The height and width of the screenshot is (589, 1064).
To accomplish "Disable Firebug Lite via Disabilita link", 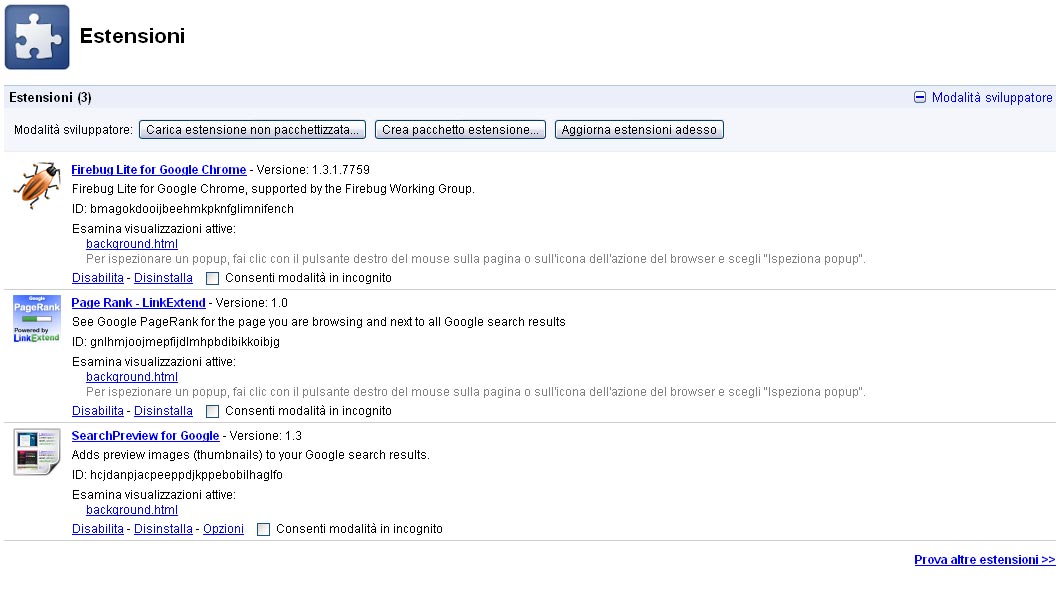I will click(x=98, y=278).
